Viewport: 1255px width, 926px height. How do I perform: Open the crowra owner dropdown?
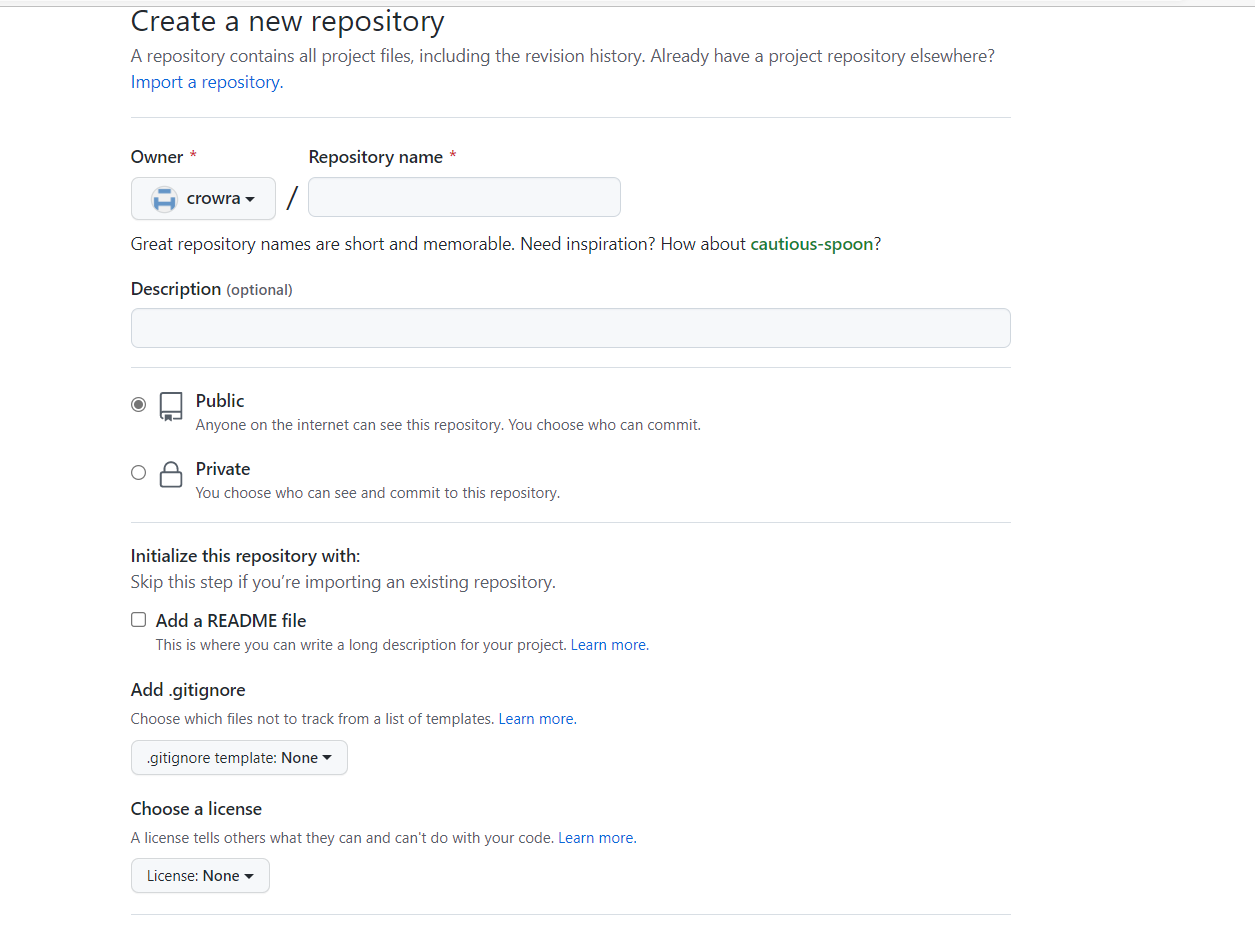[203, 199]
